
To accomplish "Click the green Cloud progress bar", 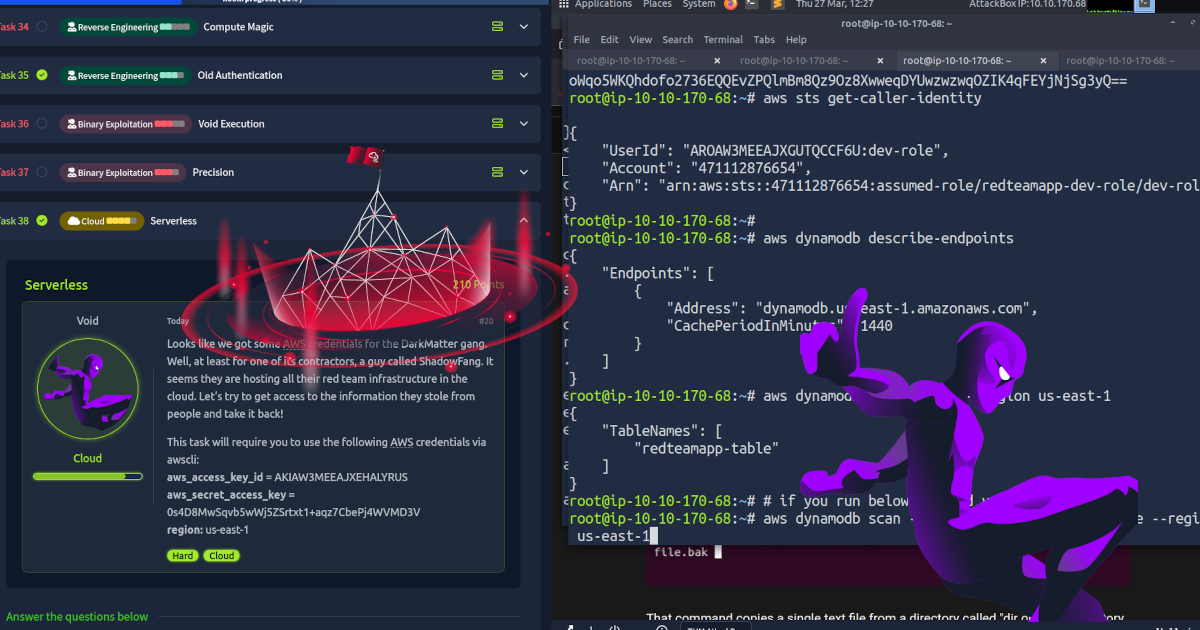I will point(87,477).
